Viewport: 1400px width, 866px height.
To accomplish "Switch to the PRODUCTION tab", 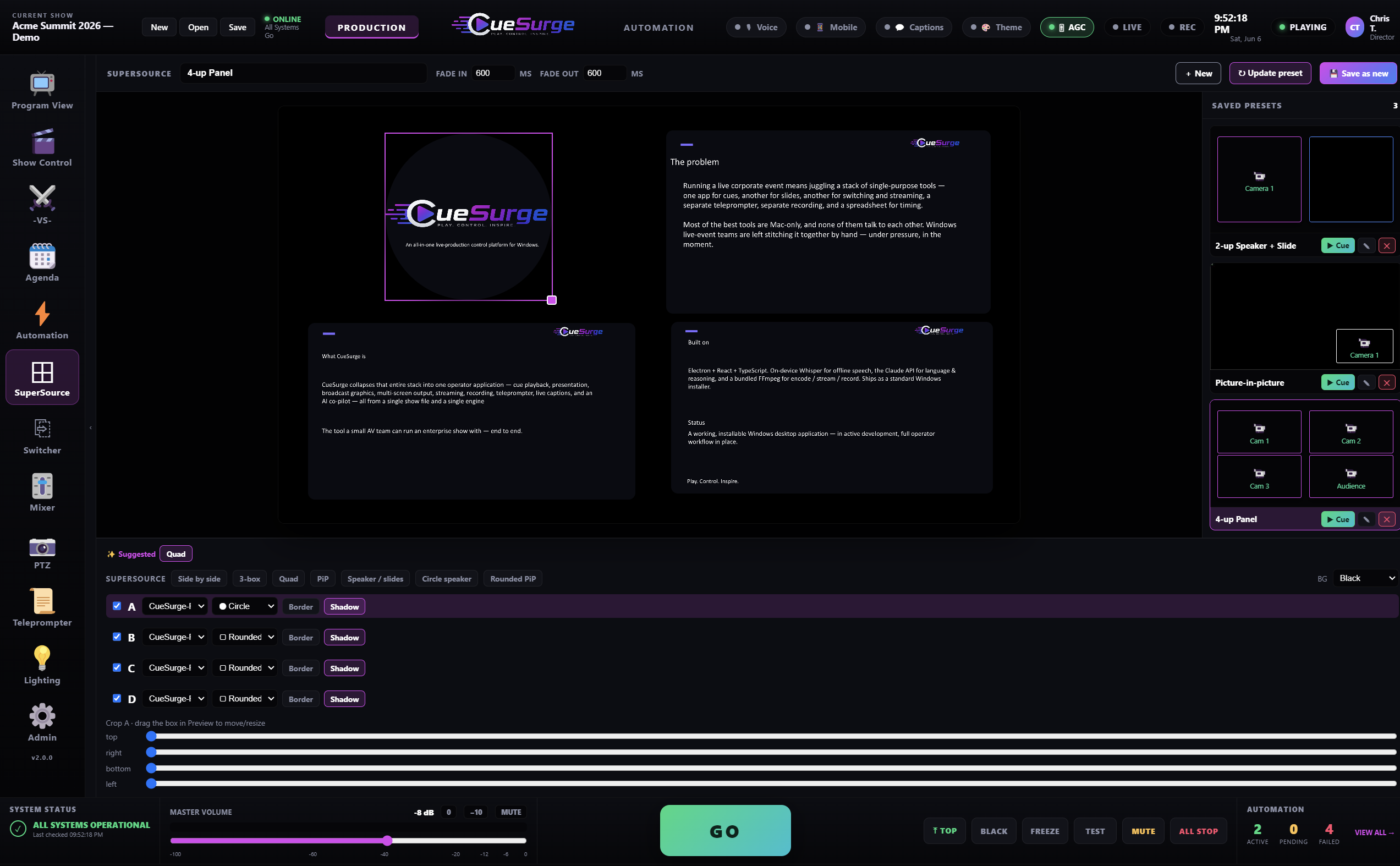I will [x=371, y=27].
